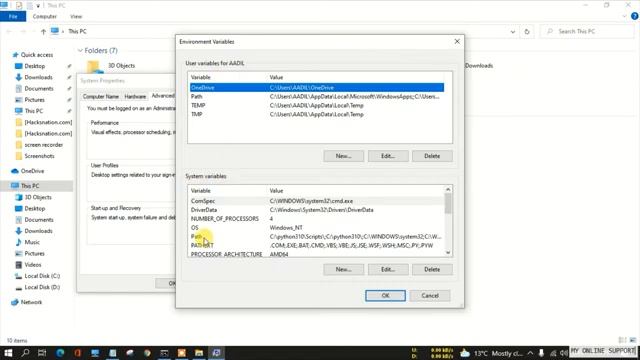Open the Office icon on taskbar
This screenshot has height=360, width=640.
point(78,353)
